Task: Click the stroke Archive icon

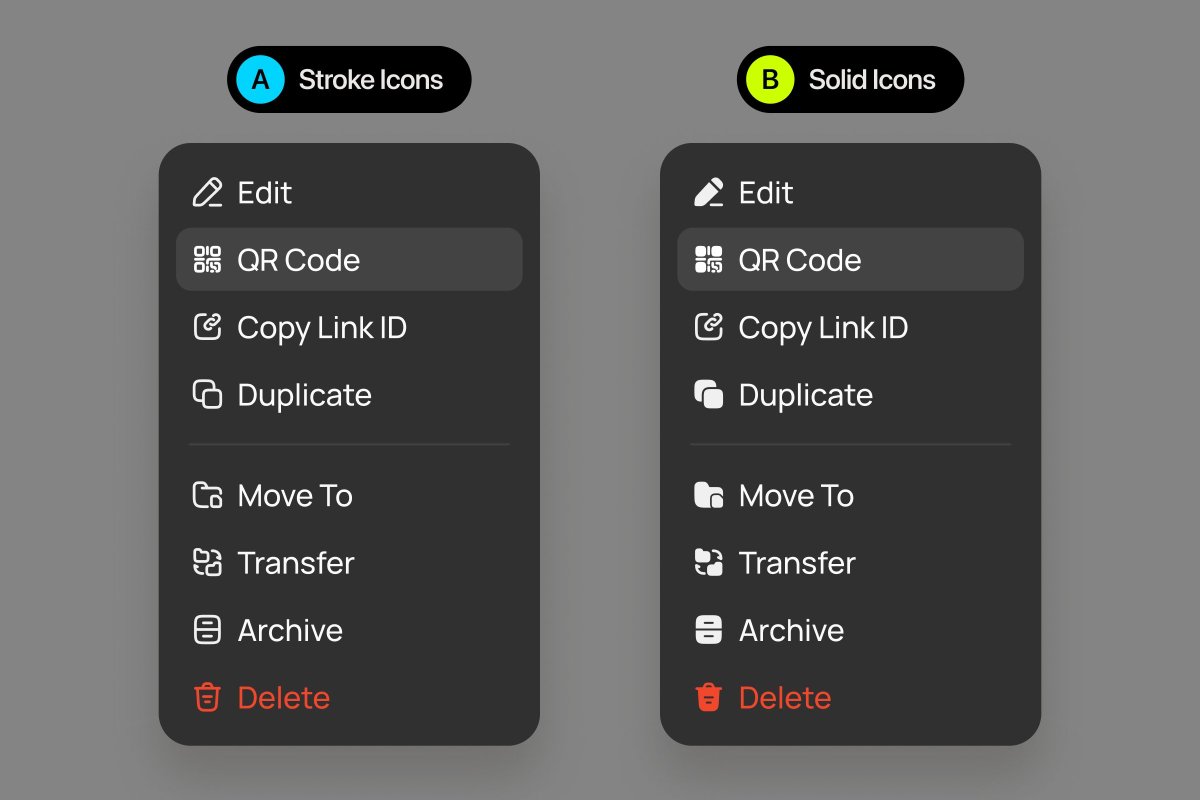Action: coord(207,630)
